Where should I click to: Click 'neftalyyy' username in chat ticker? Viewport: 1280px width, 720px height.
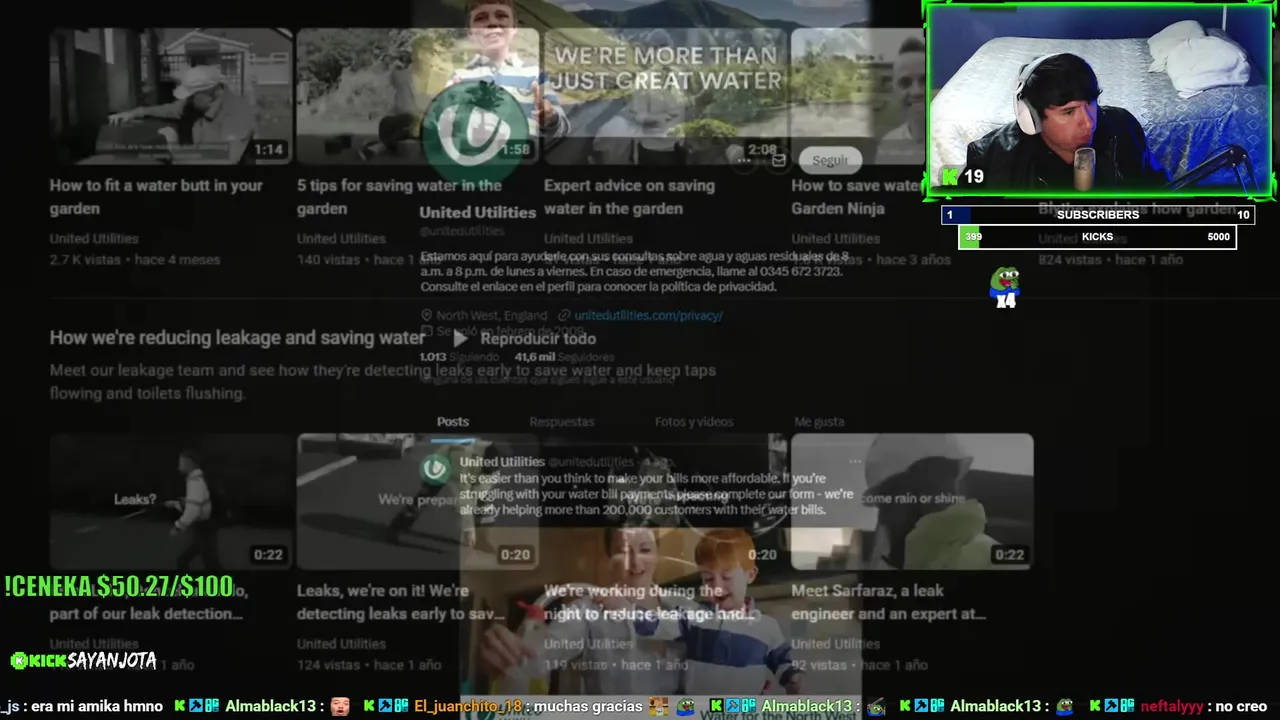pos(1172,706)
